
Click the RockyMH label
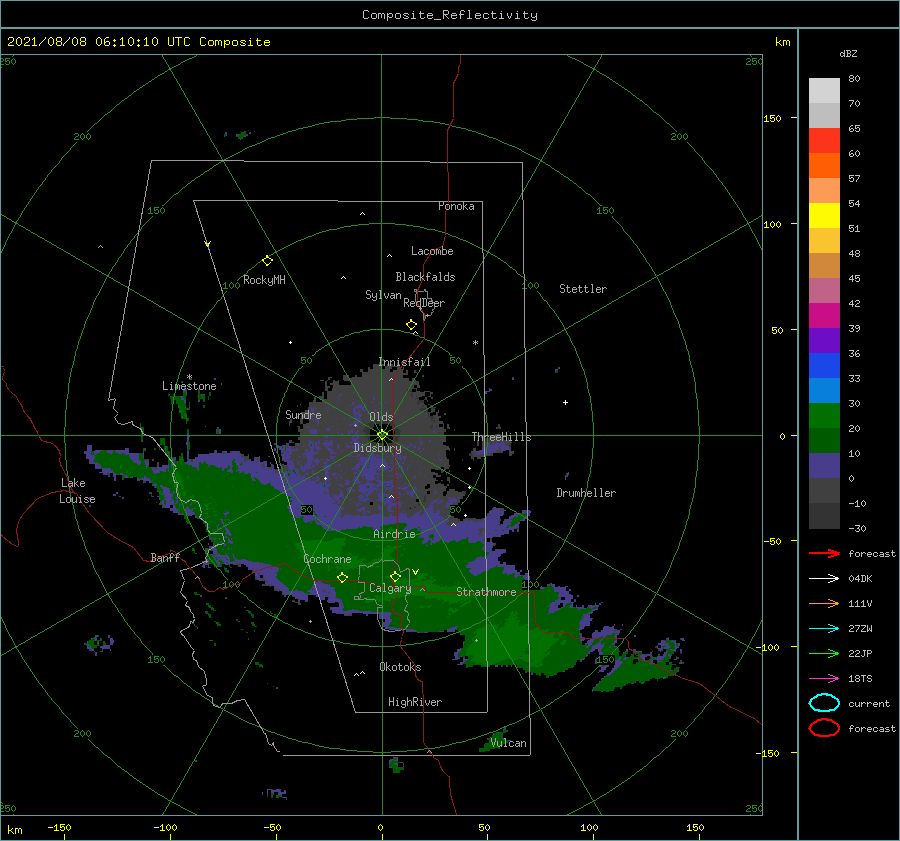(264, 280)
